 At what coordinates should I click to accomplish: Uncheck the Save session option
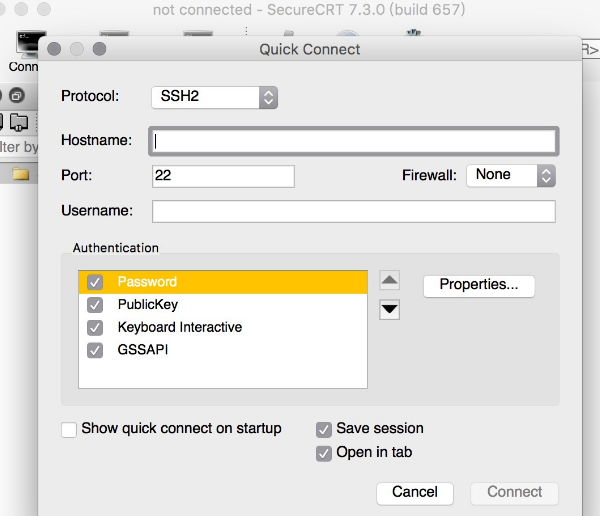[324, 429]
